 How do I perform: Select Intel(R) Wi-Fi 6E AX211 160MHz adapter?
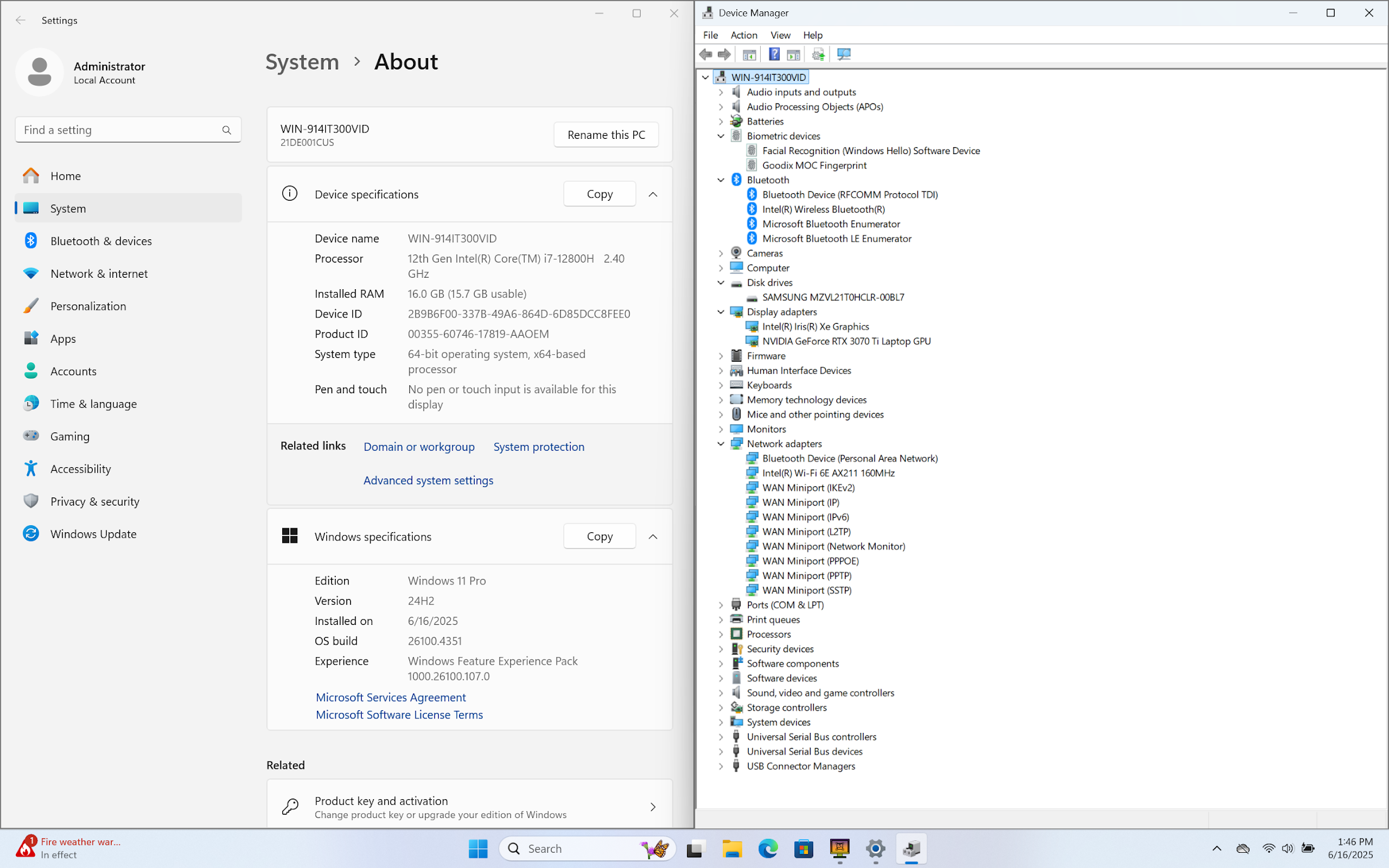tap(828, 473)
